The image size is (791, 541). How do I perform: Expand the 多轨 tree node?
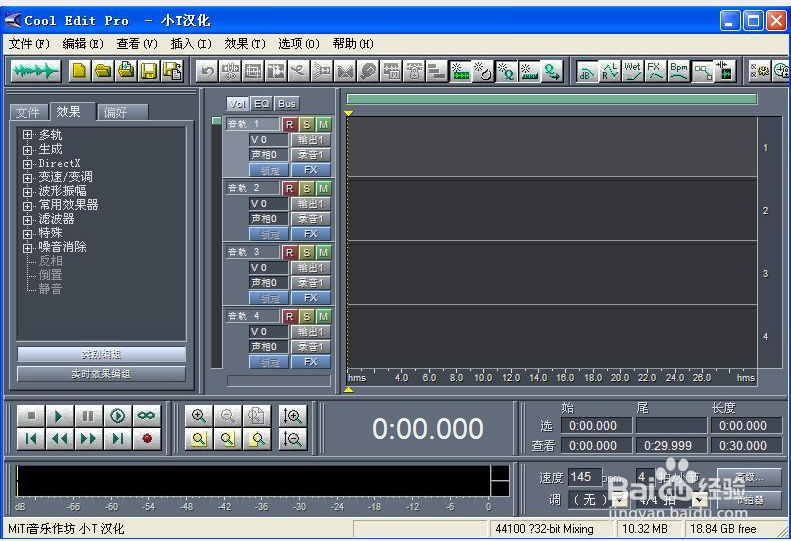pos(27,135)
